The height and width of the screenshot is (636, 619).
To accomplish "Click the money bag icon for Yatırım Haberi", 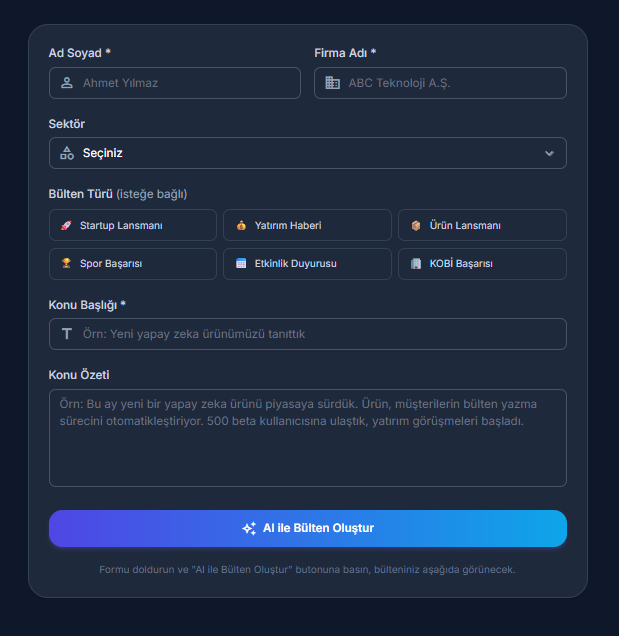I will coord(241,225).
